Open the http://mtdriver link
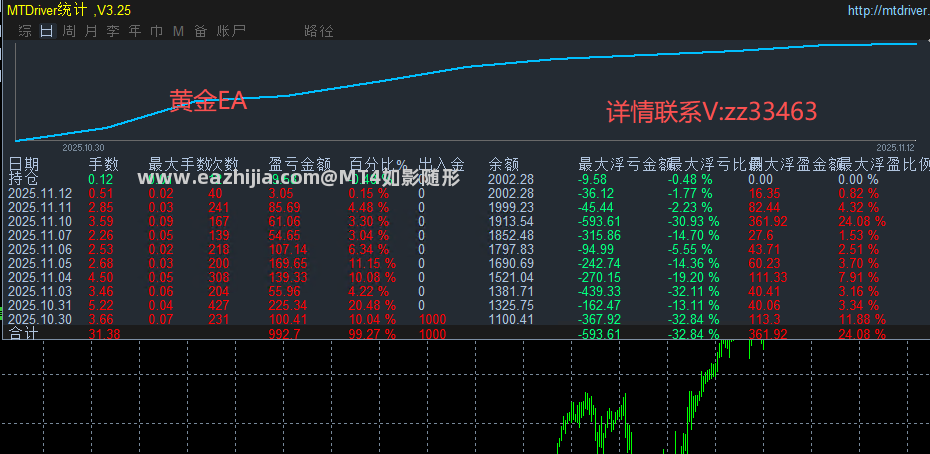Image resolution: width=930 pixels, height=454 pixels. point(888,10)
